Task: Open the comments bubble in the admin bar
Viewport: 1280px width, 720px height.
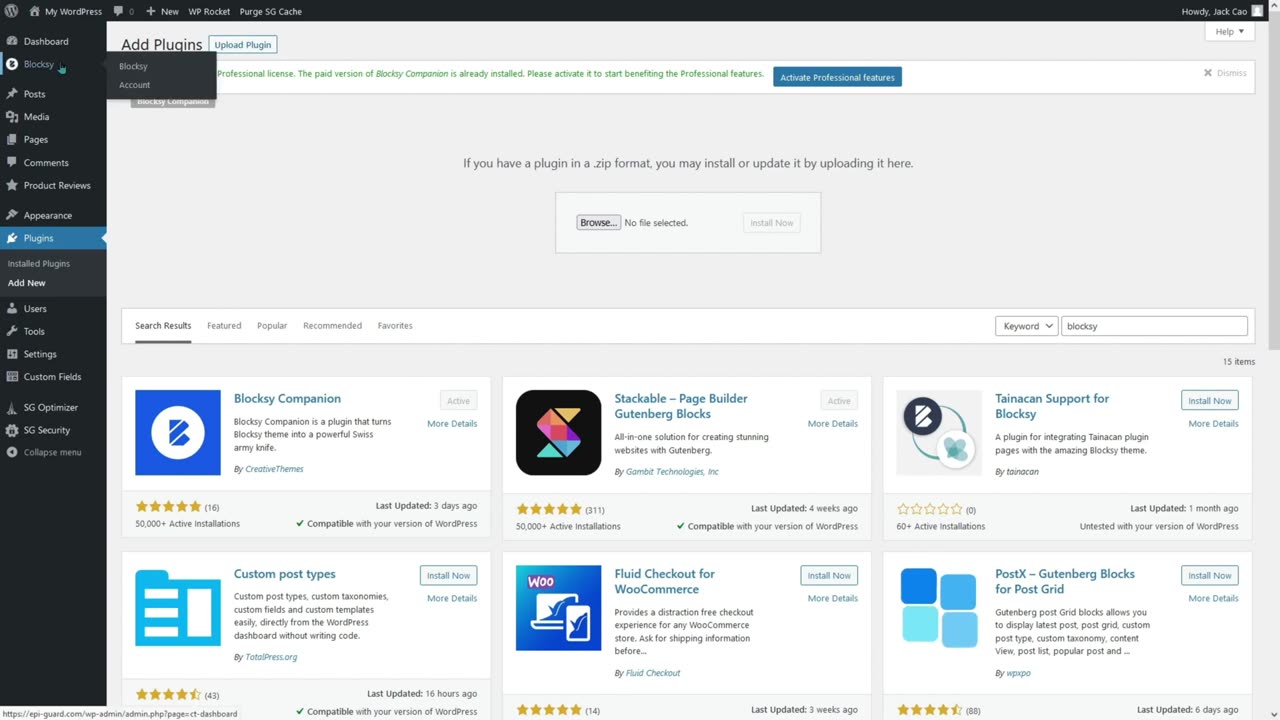Action: pos(119,11)
